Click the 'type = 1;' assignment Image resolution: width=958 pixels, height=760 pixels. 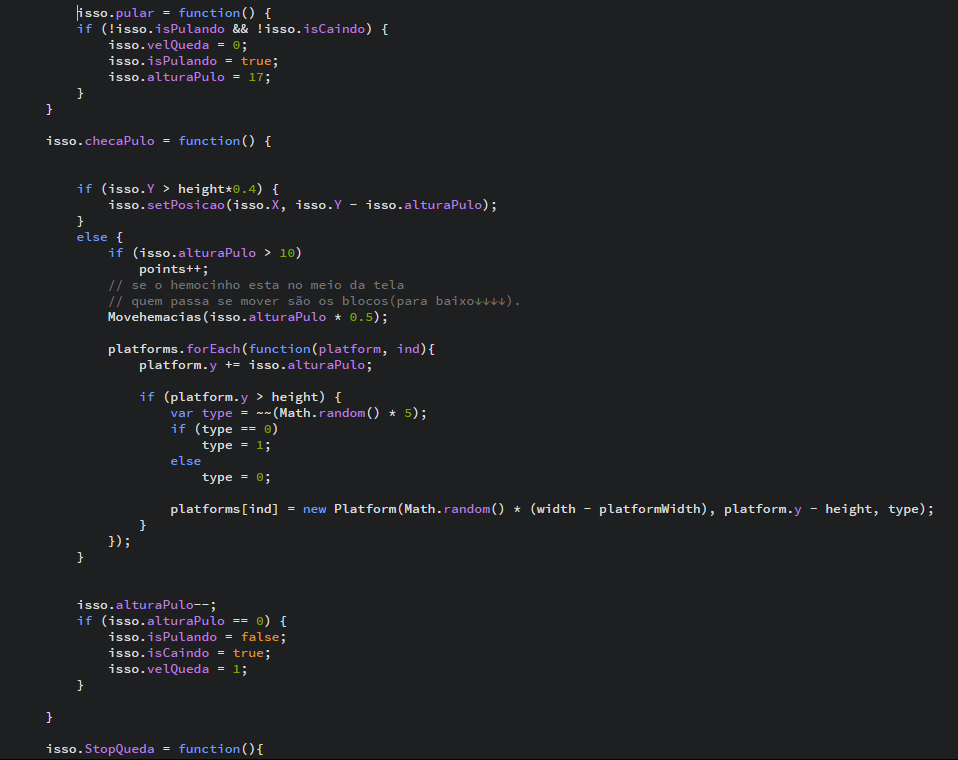pyautogui.click(x=236, y=445)
